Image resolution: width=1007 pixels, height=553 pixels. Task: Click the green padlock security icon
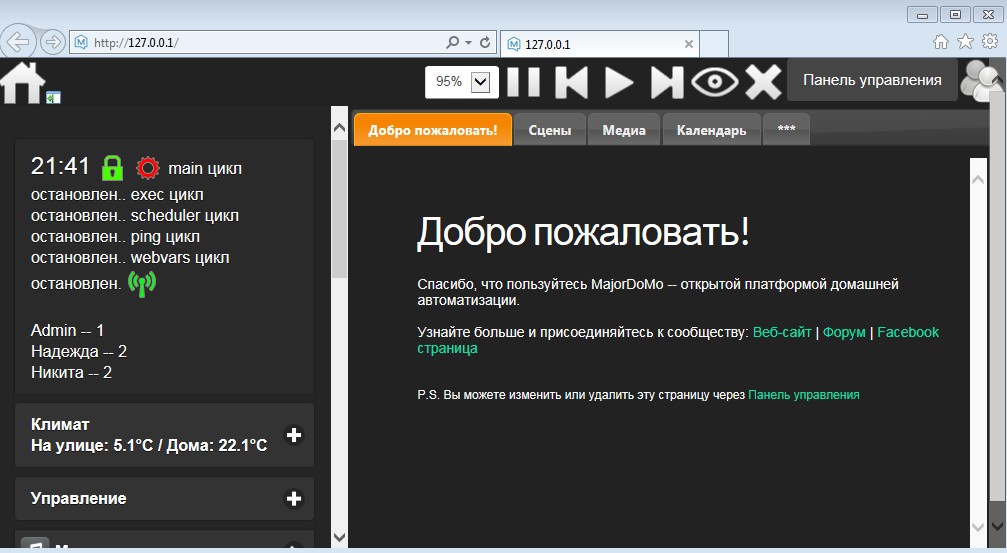pos(112,167)
